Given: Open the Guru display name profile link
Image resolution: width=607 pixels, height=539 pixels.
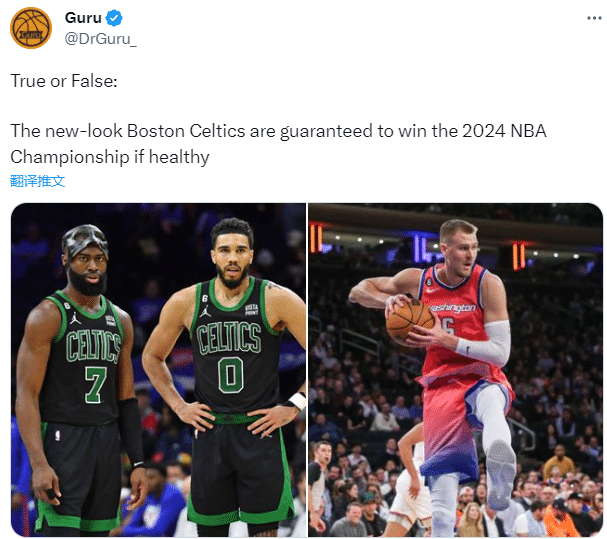Looking at the screenshot, I should [83, 18].
